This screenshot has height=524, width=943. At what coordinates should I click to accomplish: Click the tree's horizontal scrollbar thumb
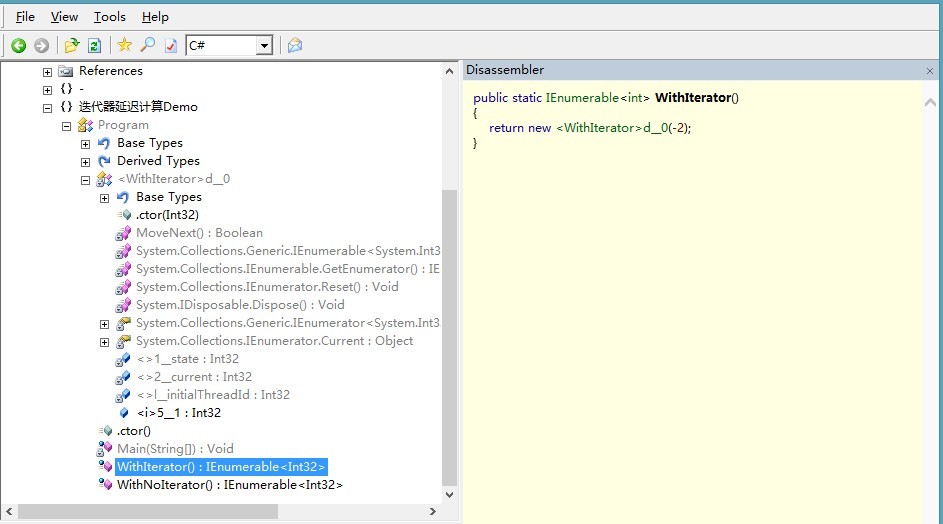click(x=148, y=511)
